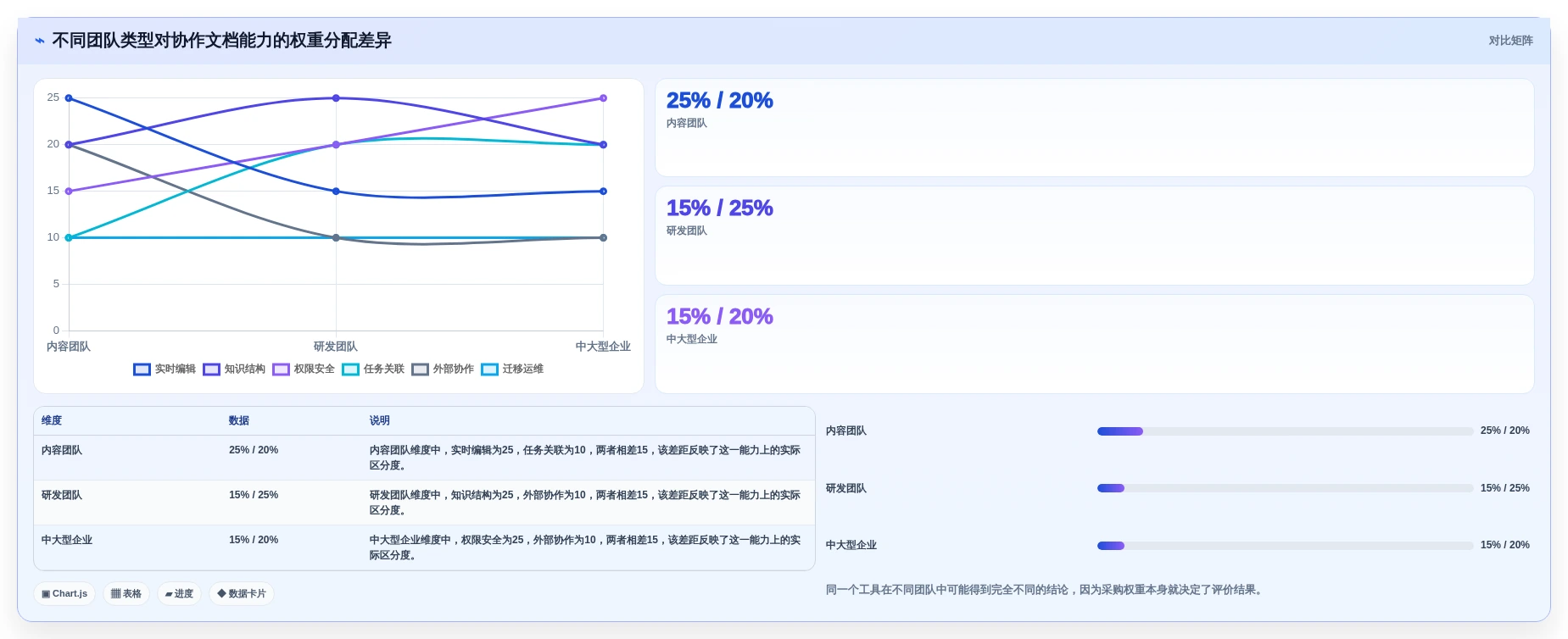Toggle the 知识结构 legend swatch
Image resolution: width=1568 pixels, height=639 pixels.
click(x=211, y=370)
